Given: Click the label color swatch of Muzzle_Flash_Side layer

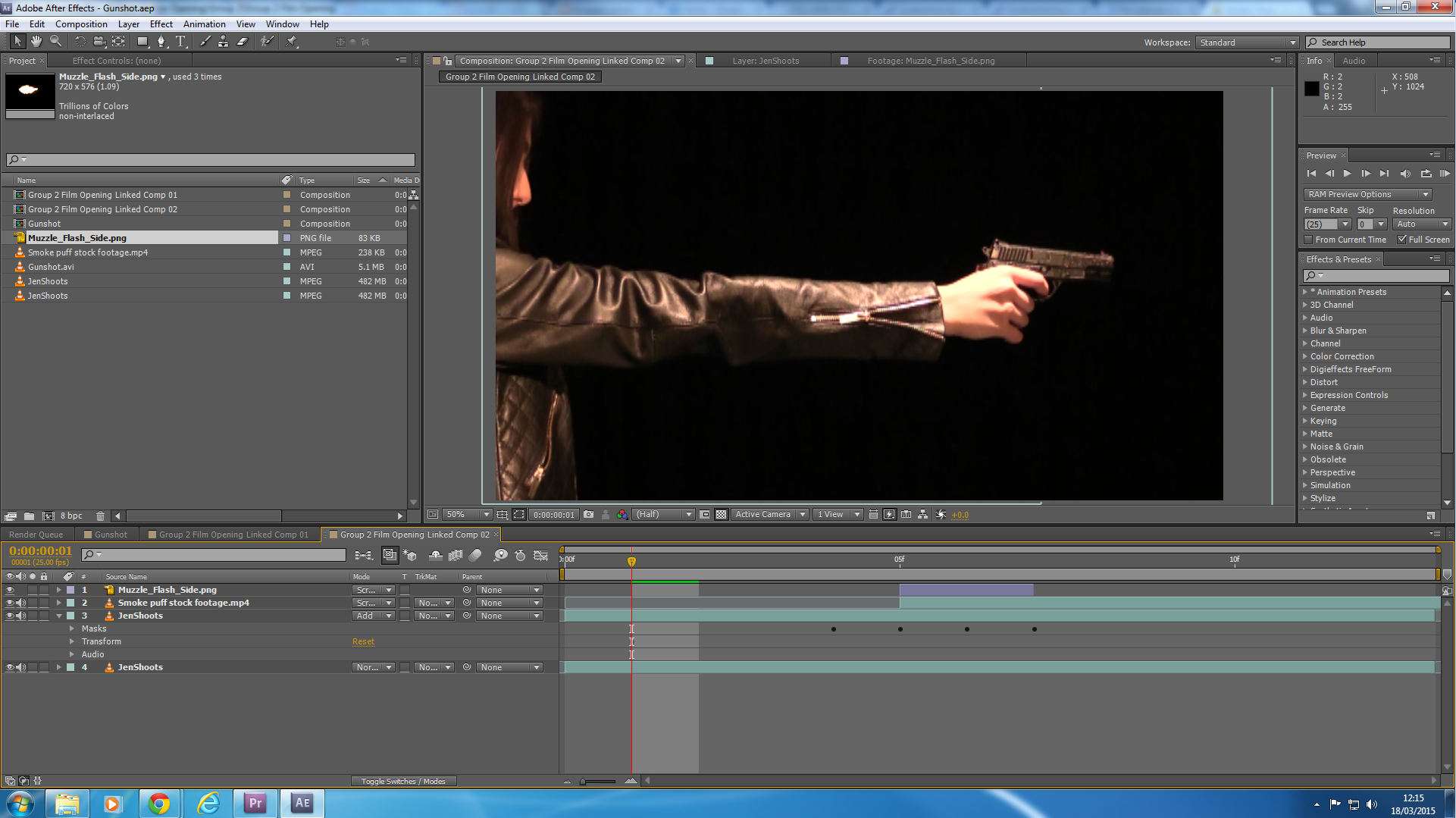Looking at the screenshot, I should pyautogui.click(x=70, y=590).
